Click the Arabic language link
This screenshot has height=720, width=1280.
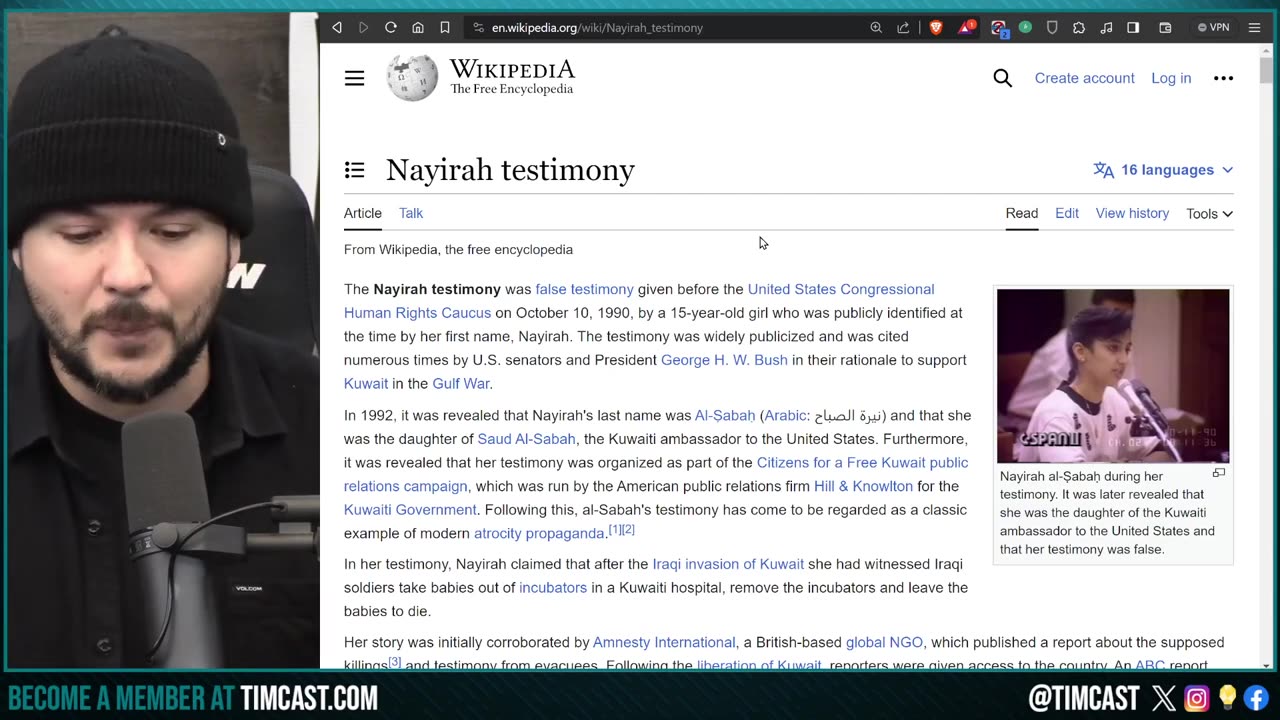click(785, 415)
